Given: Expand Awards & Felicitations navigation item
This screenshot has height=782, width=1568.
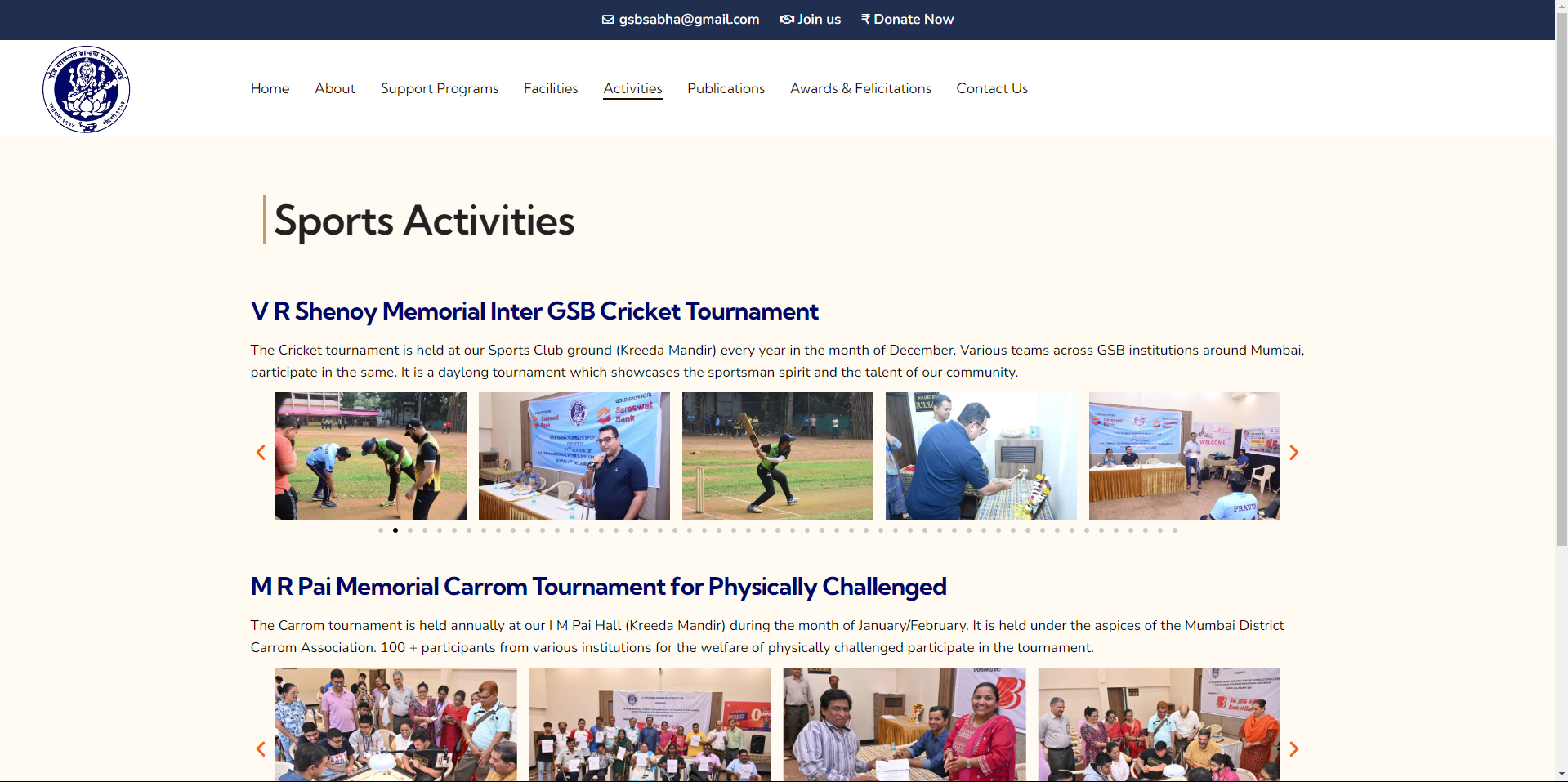Looking at the screenshot, I should [x=860, y=88].
